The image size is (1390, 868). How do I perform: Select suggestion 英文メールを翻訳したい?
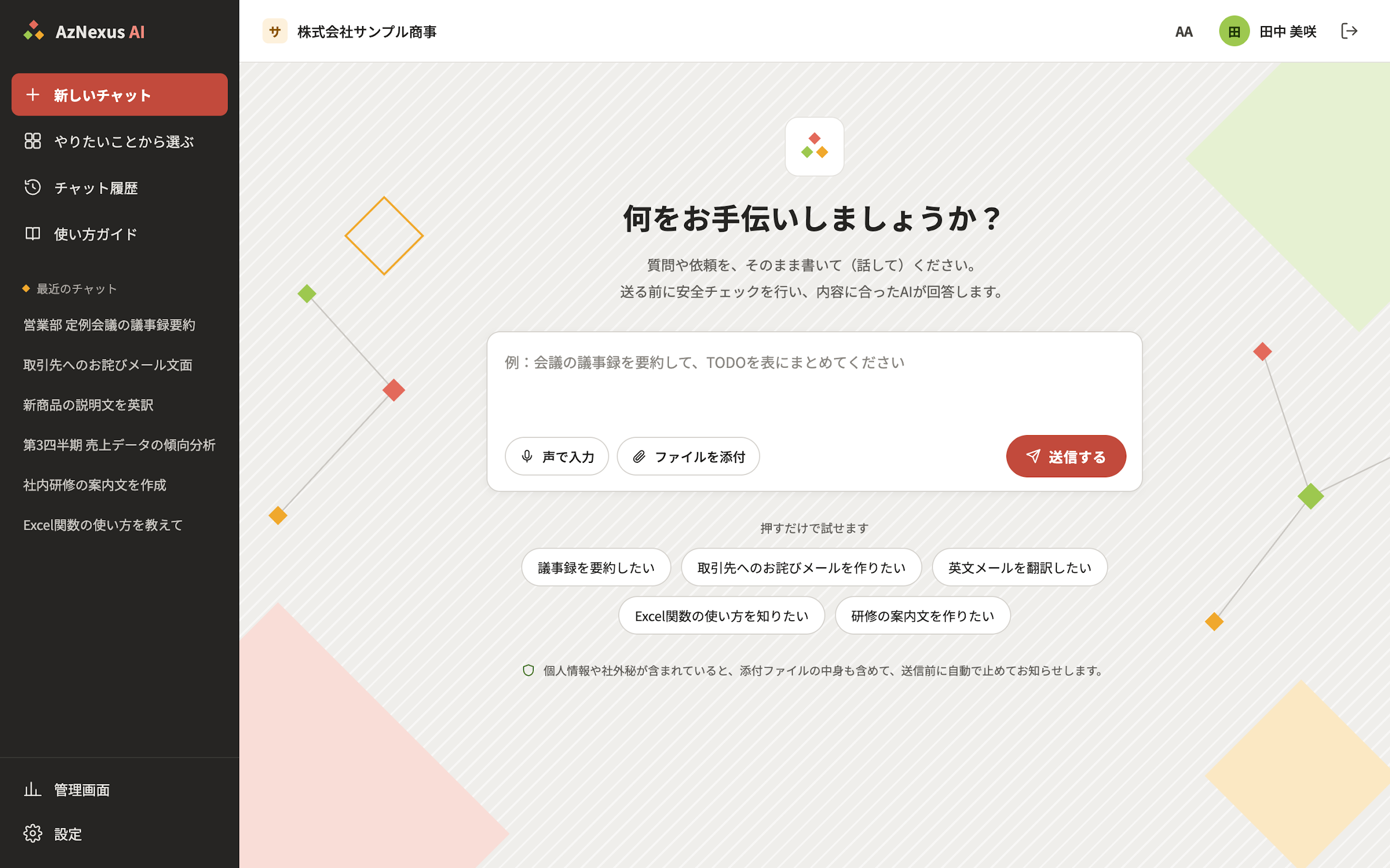pos(1020,567)
